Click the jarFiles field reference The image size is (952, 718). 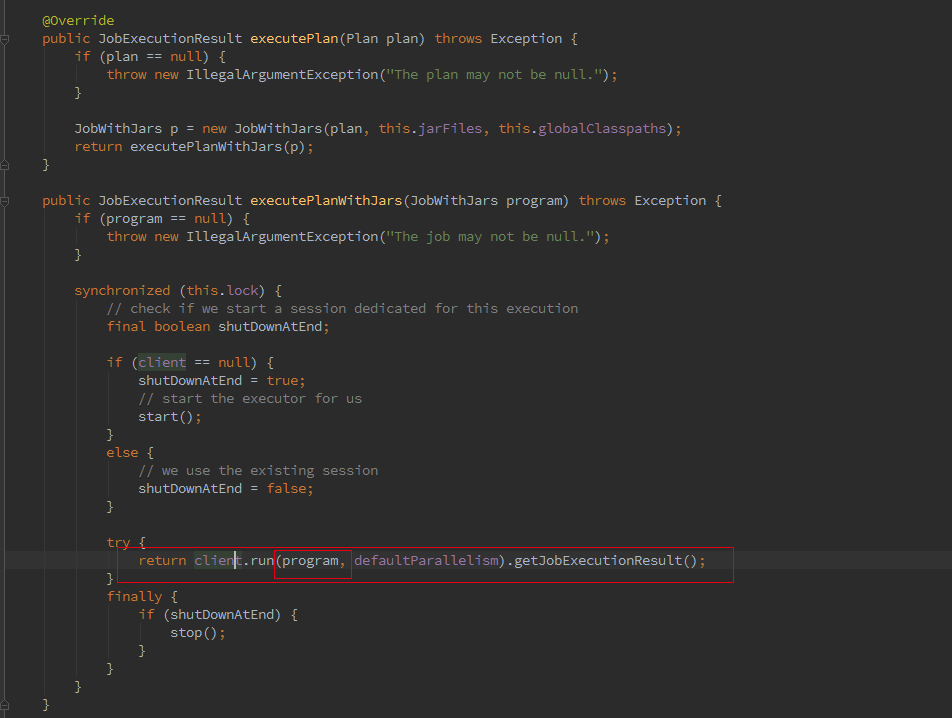coord(450,129)
